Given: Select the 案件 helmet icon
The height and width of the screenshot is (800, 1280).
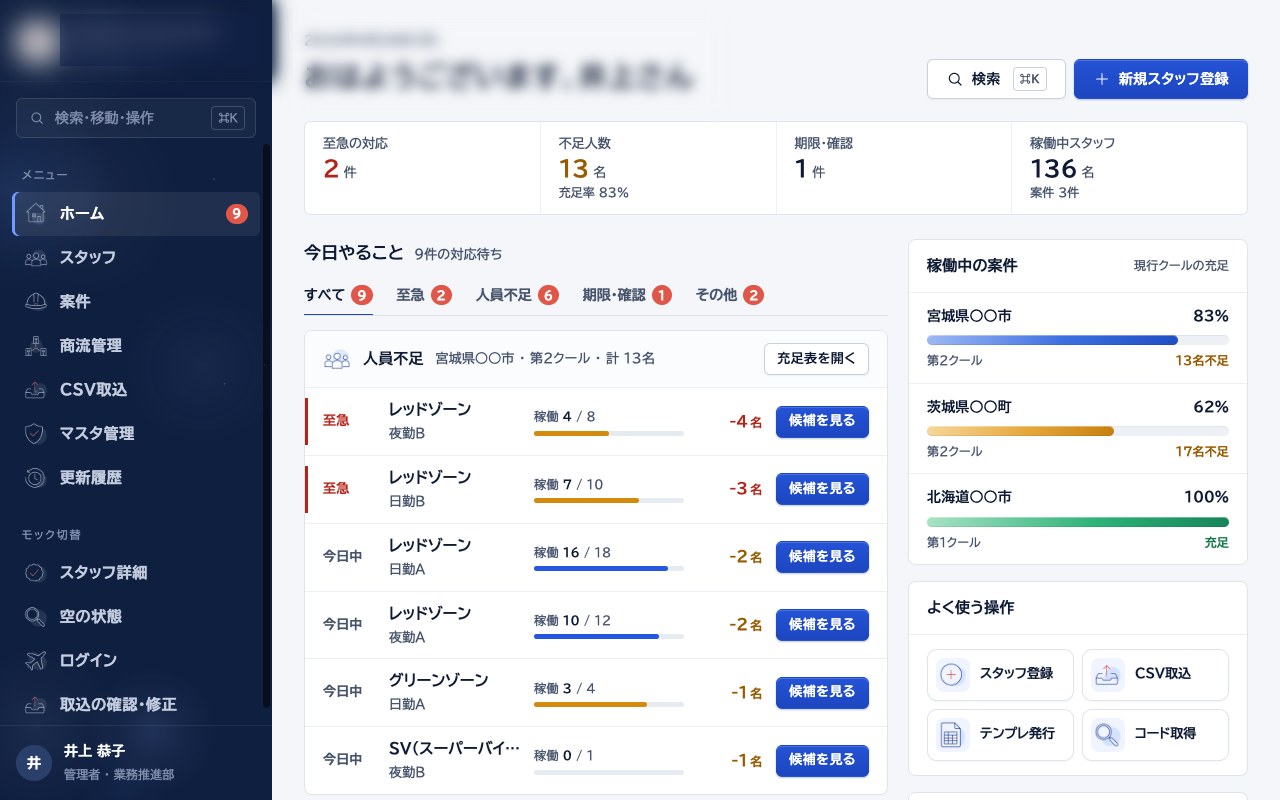Looking at the screenshot, I should tap(36, 301).
